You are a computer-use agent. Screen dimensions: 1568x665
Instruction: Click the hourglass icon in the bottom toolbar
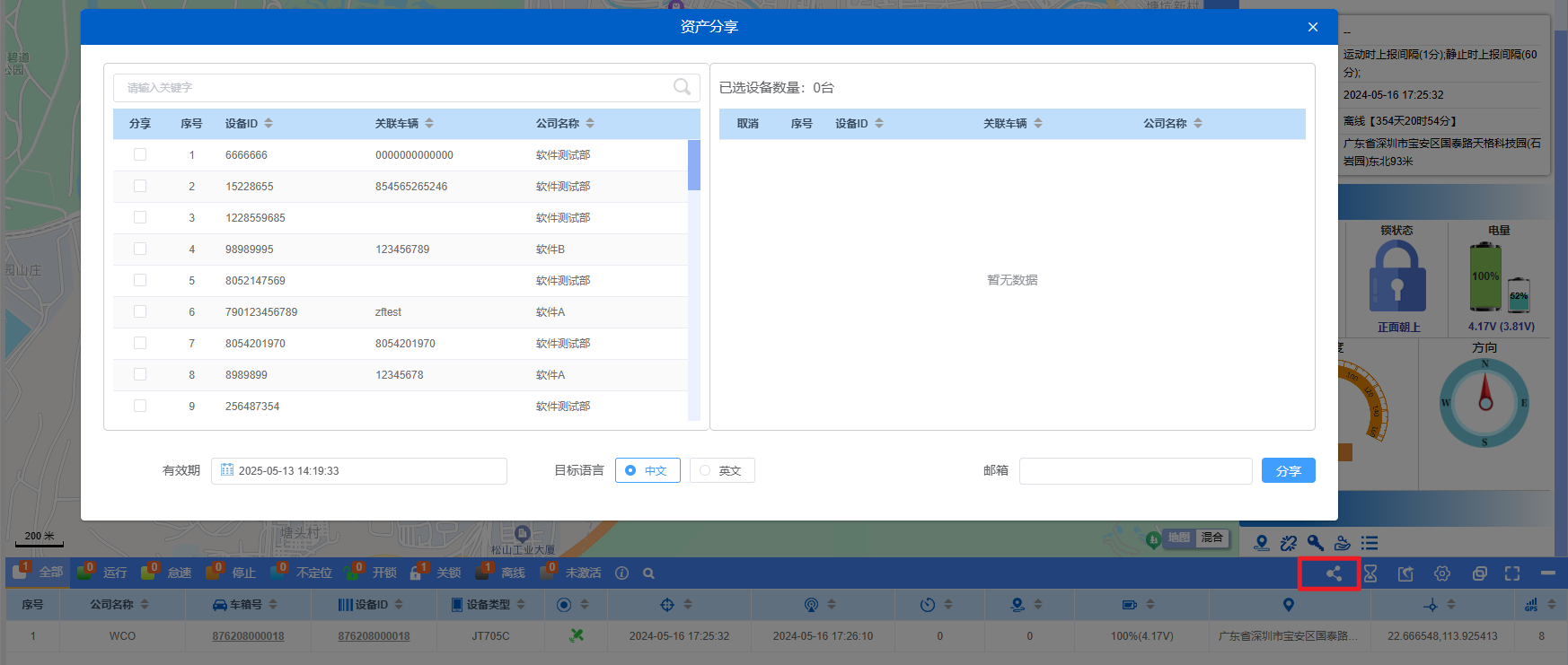[1370, 573]
